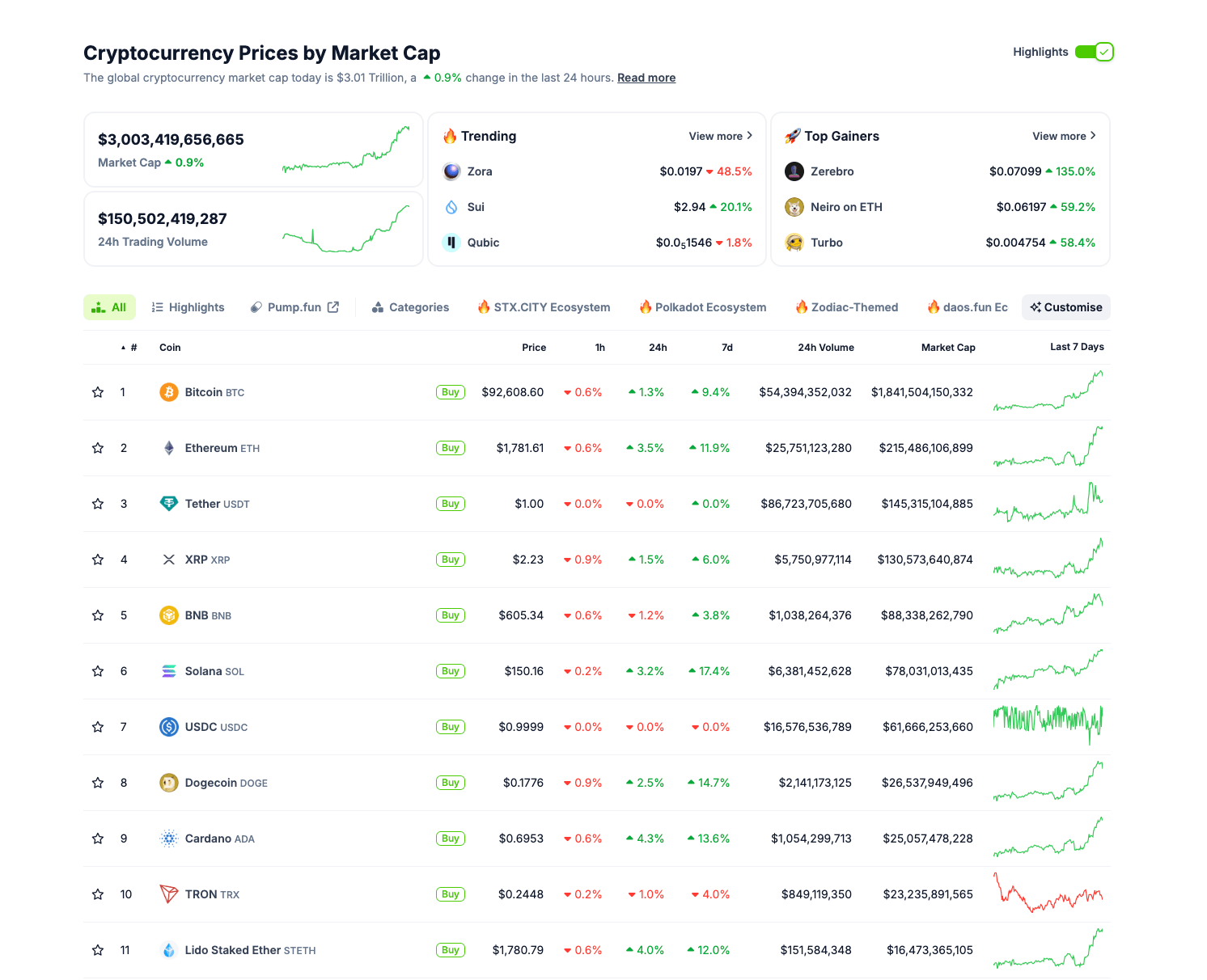The width and height of the screenshot is (1207, 980).
Task: Click Bitcoin's Last 7 Days sparkline chart
Action: [1048, 391]
